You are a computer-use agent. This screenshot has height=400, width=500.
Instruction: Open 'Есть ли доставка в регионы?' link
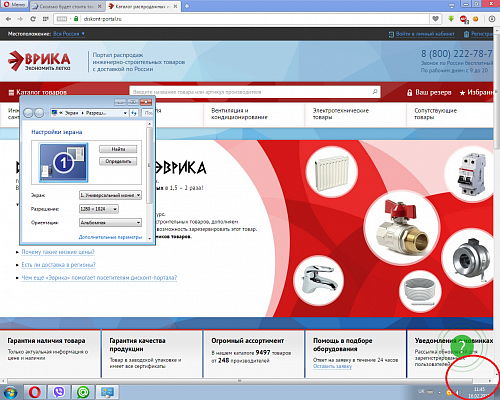58,265
